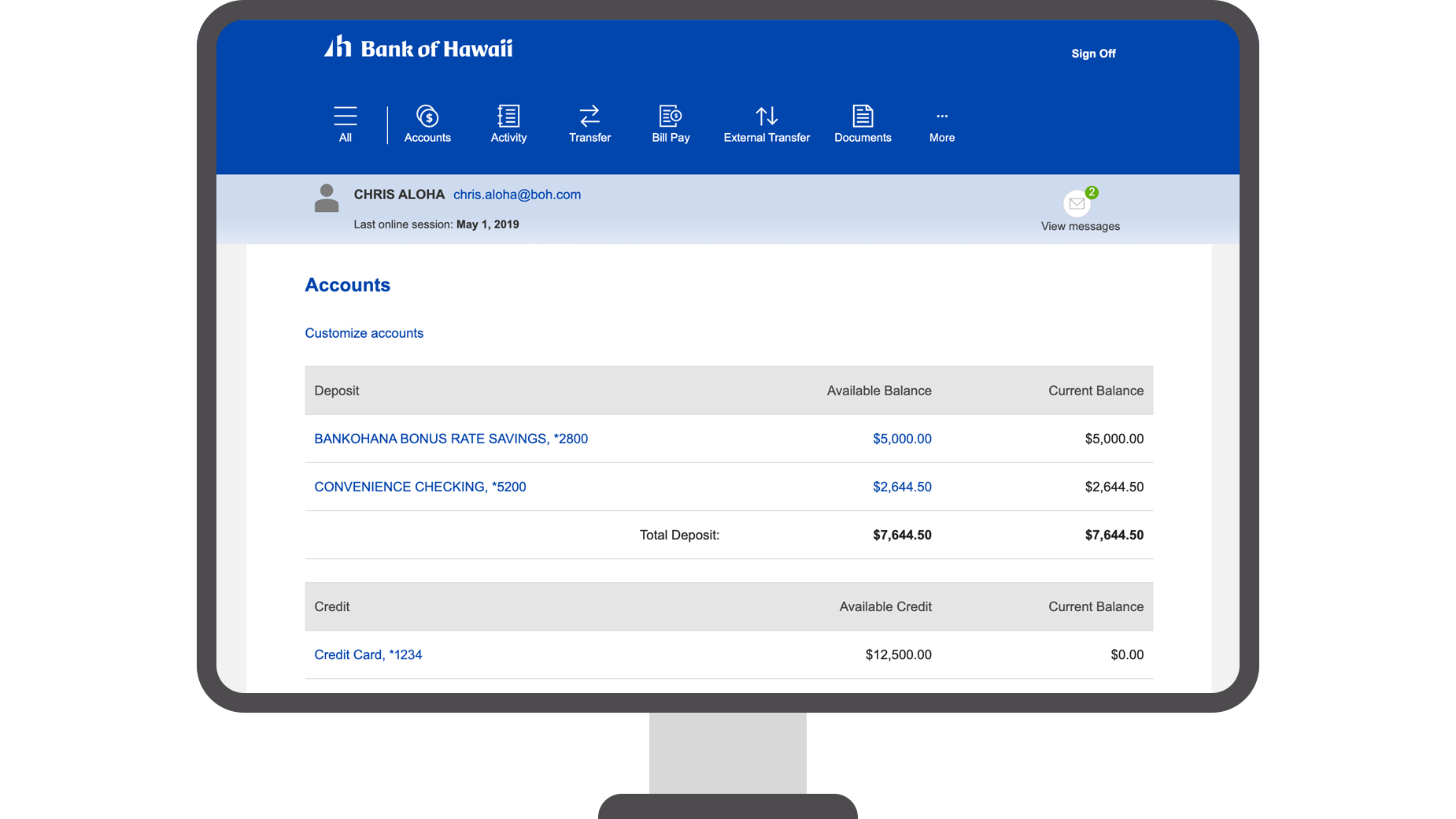Click the $5,000.00 available balance link

902,439
